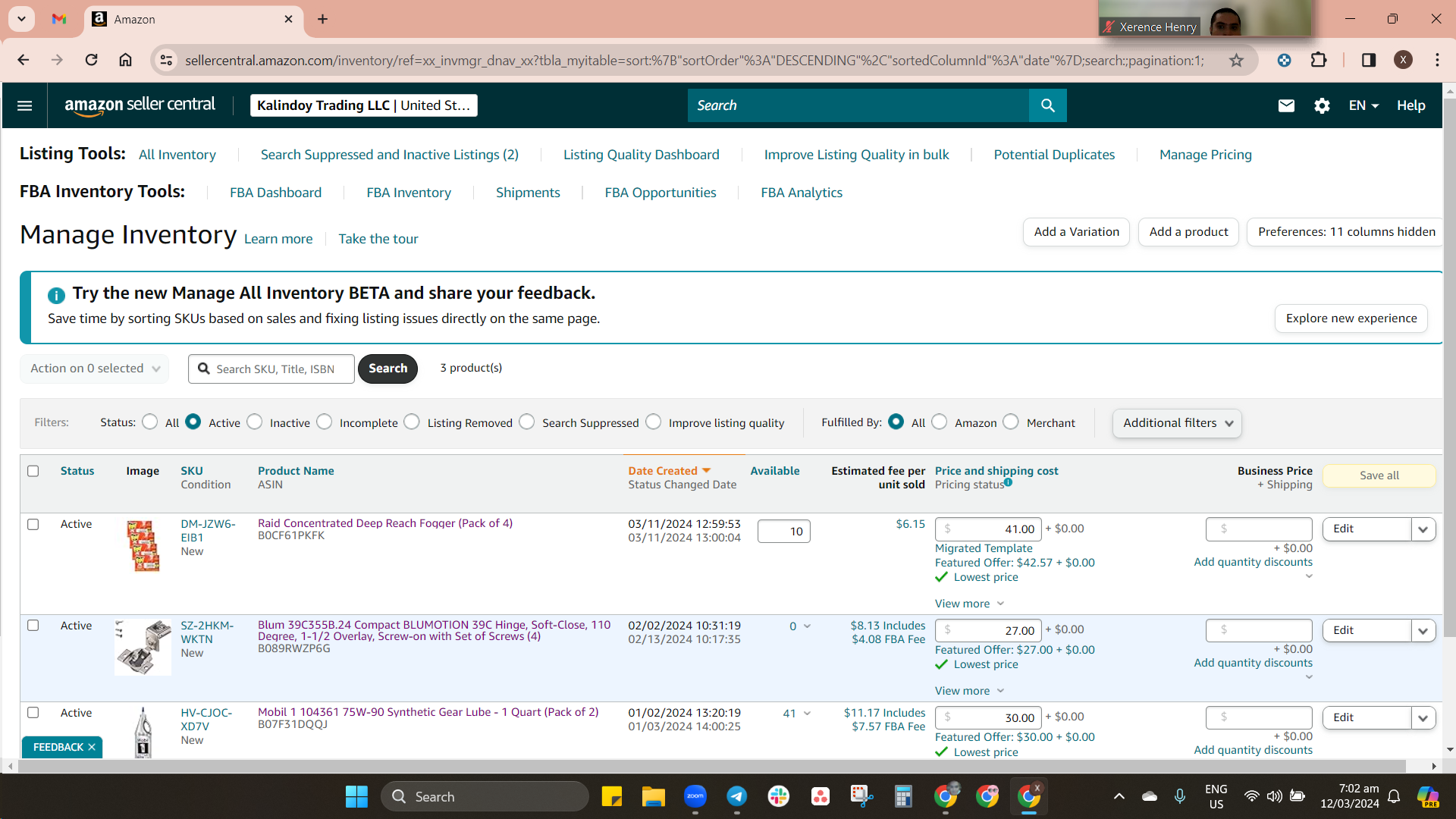Viewport: 1456px width, 819px height.
Task: Open the Action on 0 selected dropdown
Action: click(x=95, y=369)
